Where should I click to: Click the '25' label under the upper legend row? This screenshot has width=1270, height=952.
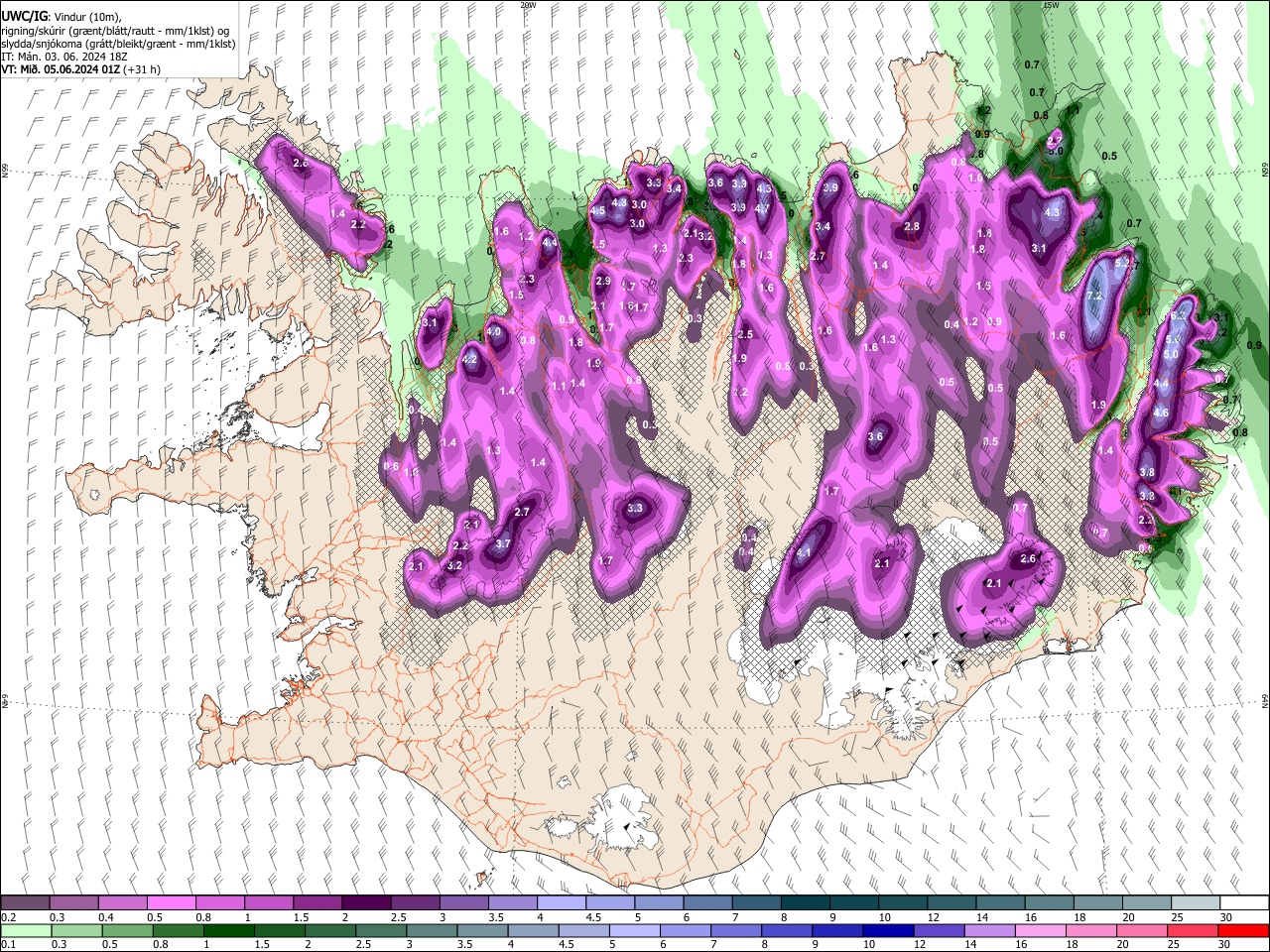click(1176, 917)
